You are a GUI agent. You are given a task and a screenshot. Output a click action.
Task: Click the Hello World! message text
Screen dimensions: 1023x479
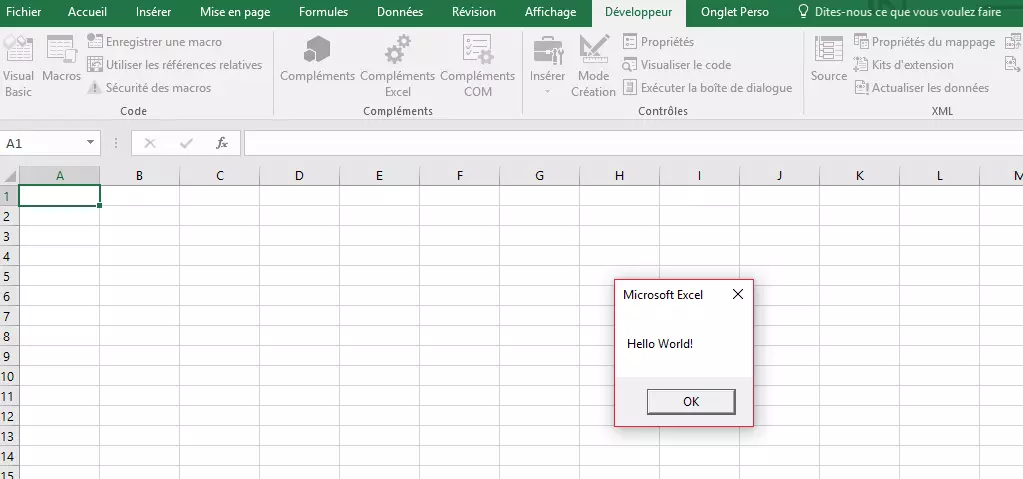[x=660, y=343]
